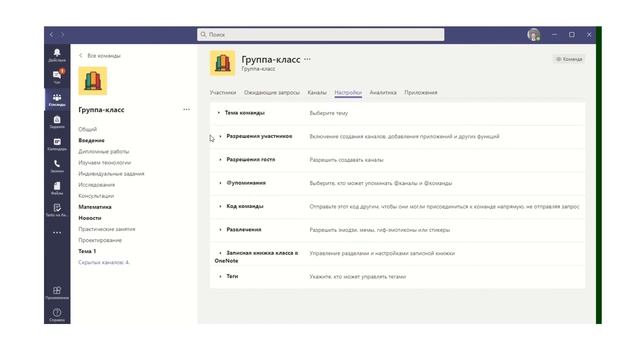Open the Изучаем технологии channel
Image resolution: width=640 pixels, height=360 pixels.
[x=104, y=162]
